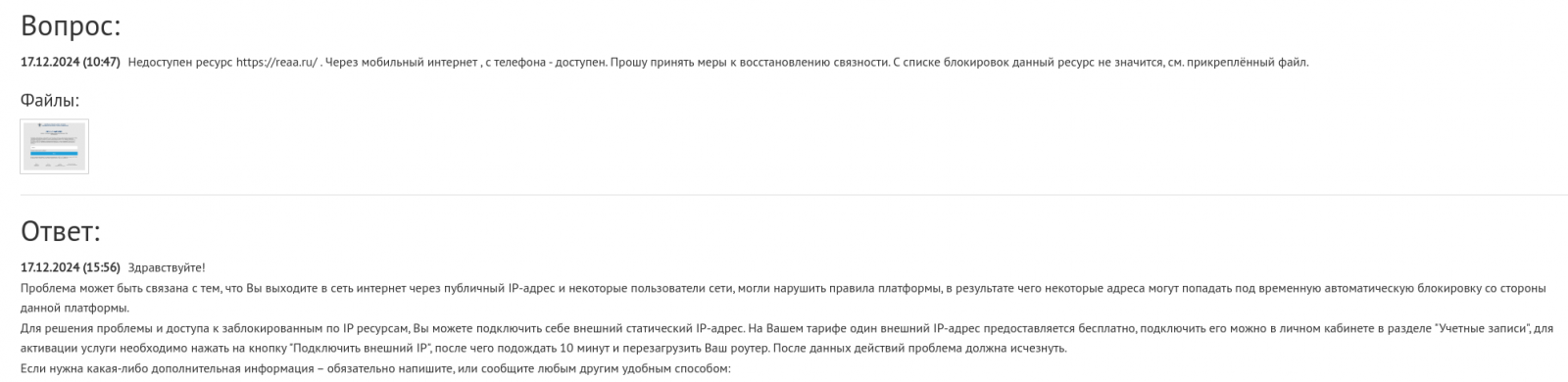Click the line "данной платформы."
Viewport: 1568px width, 382px height.
click(74, 309)
